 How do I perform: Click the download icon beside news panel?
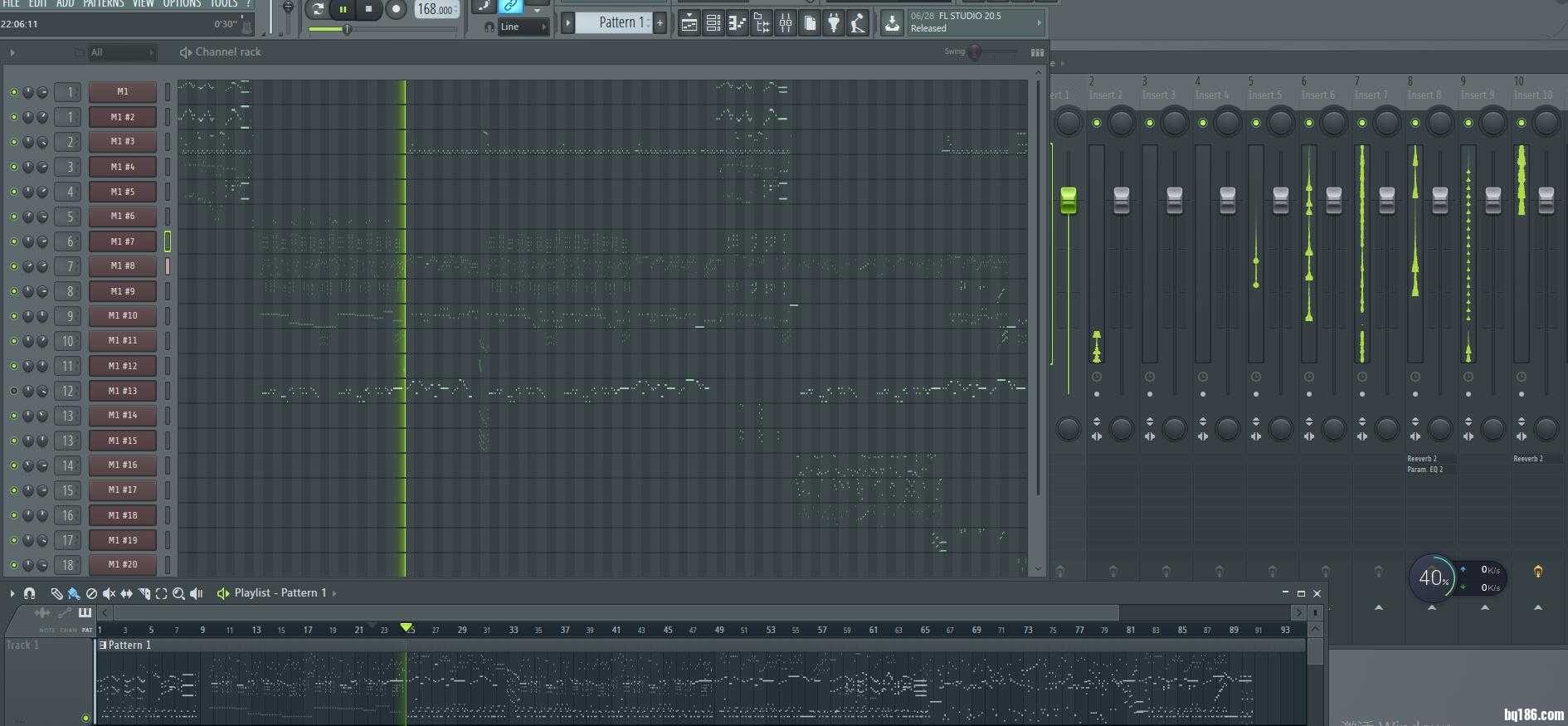click(892, 23)
